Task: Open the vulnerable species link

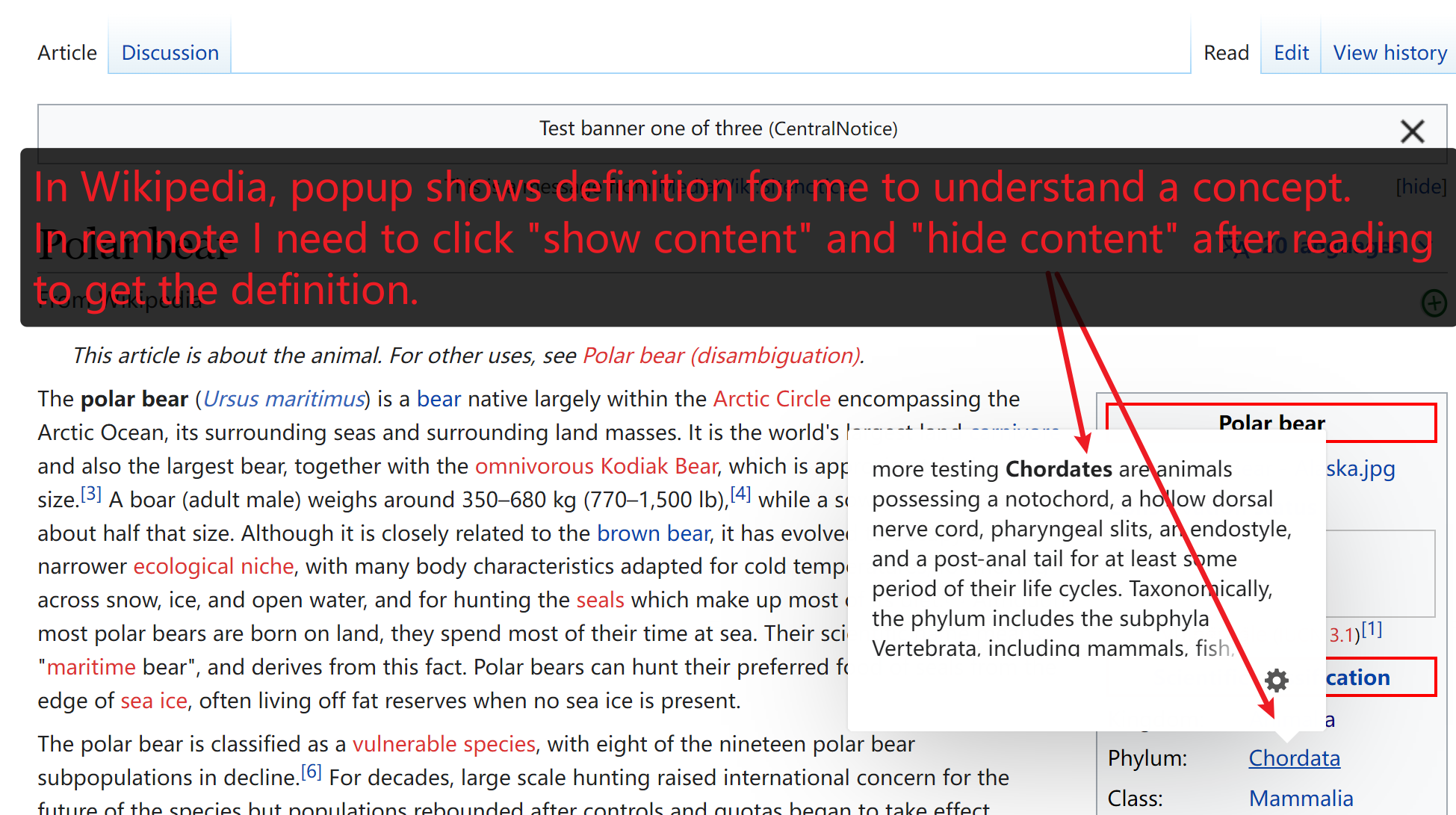Action: (444, 744)
